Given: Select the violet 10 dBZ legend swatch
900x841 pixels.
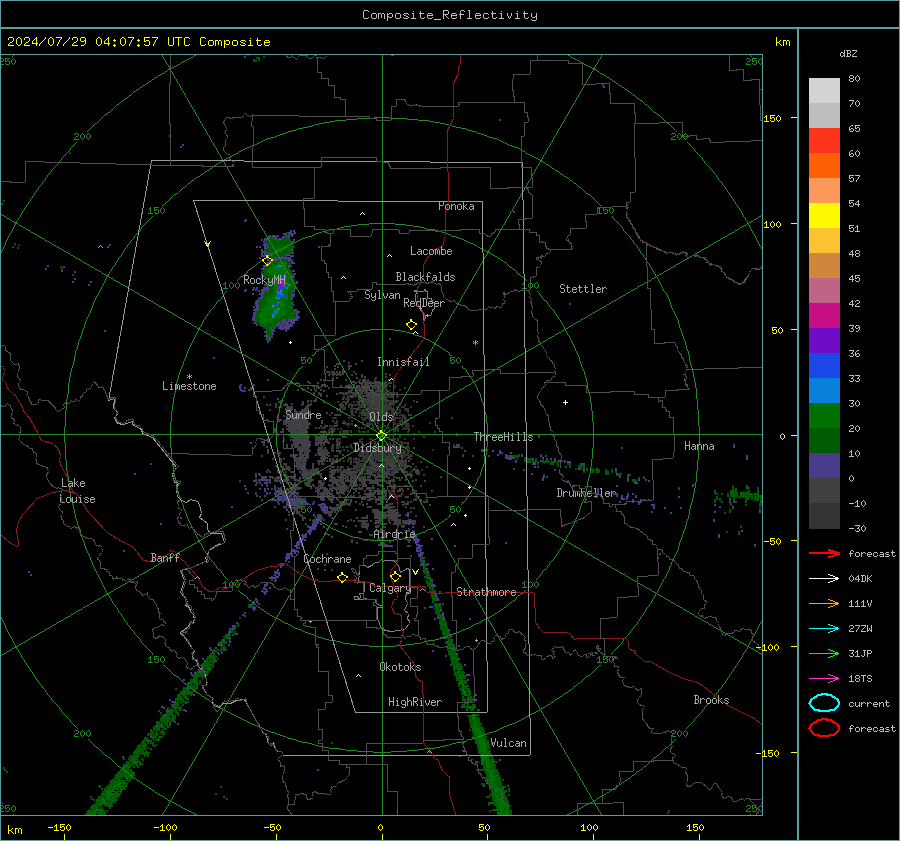Looking at the screenshot, I should tap(824, 466).
